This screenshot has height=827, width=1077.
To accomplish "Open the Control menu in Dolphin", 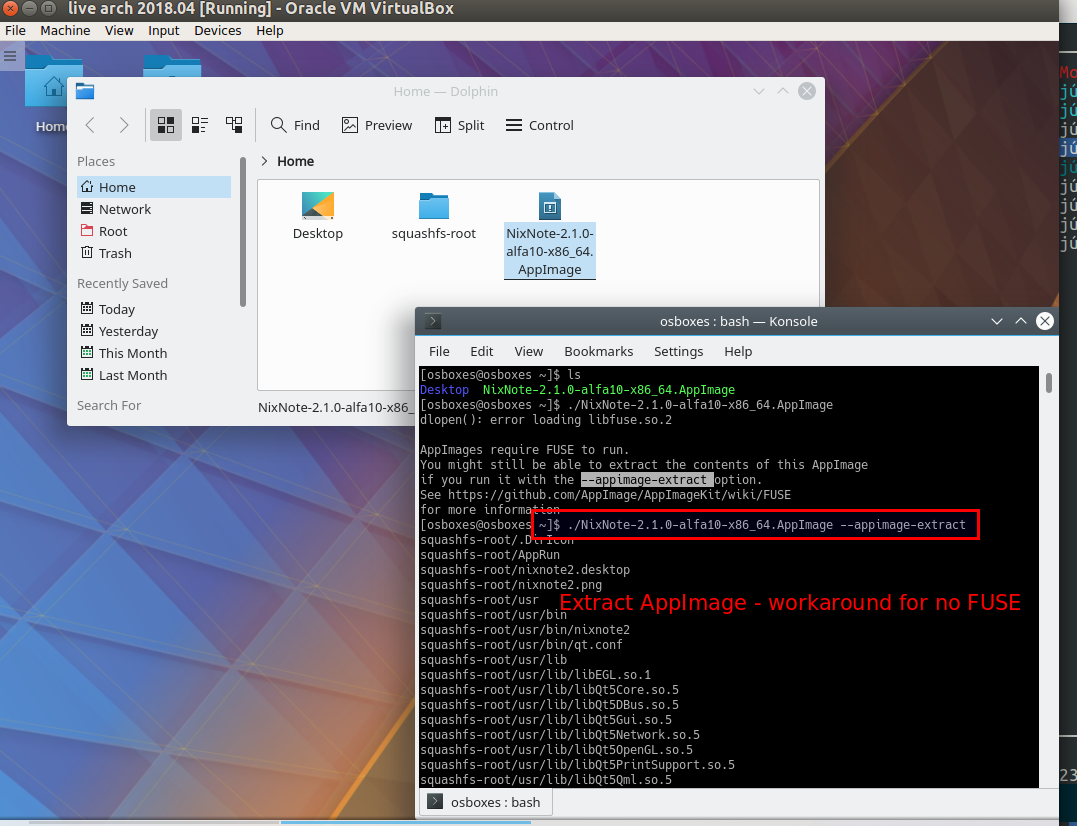I will (x=540, y=125).
